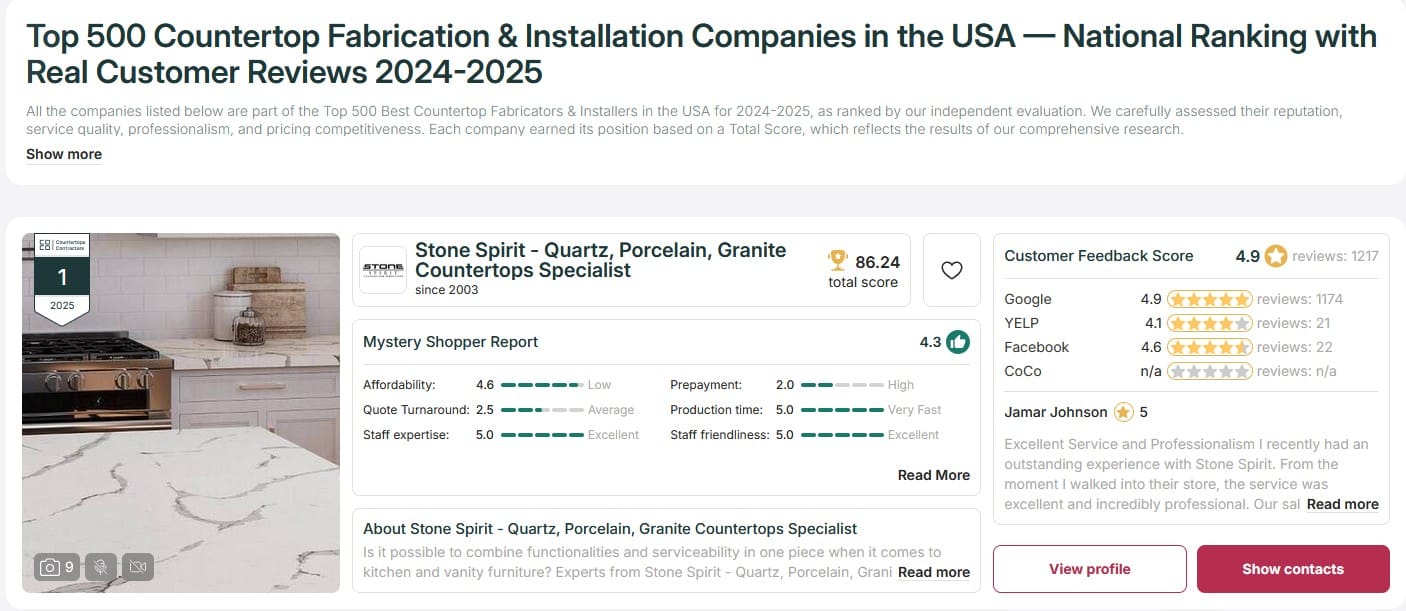Screen dimensions: 1406x611
Task: Click the Facebook reviews: 22 count
Action: (x=1295, y=347)
